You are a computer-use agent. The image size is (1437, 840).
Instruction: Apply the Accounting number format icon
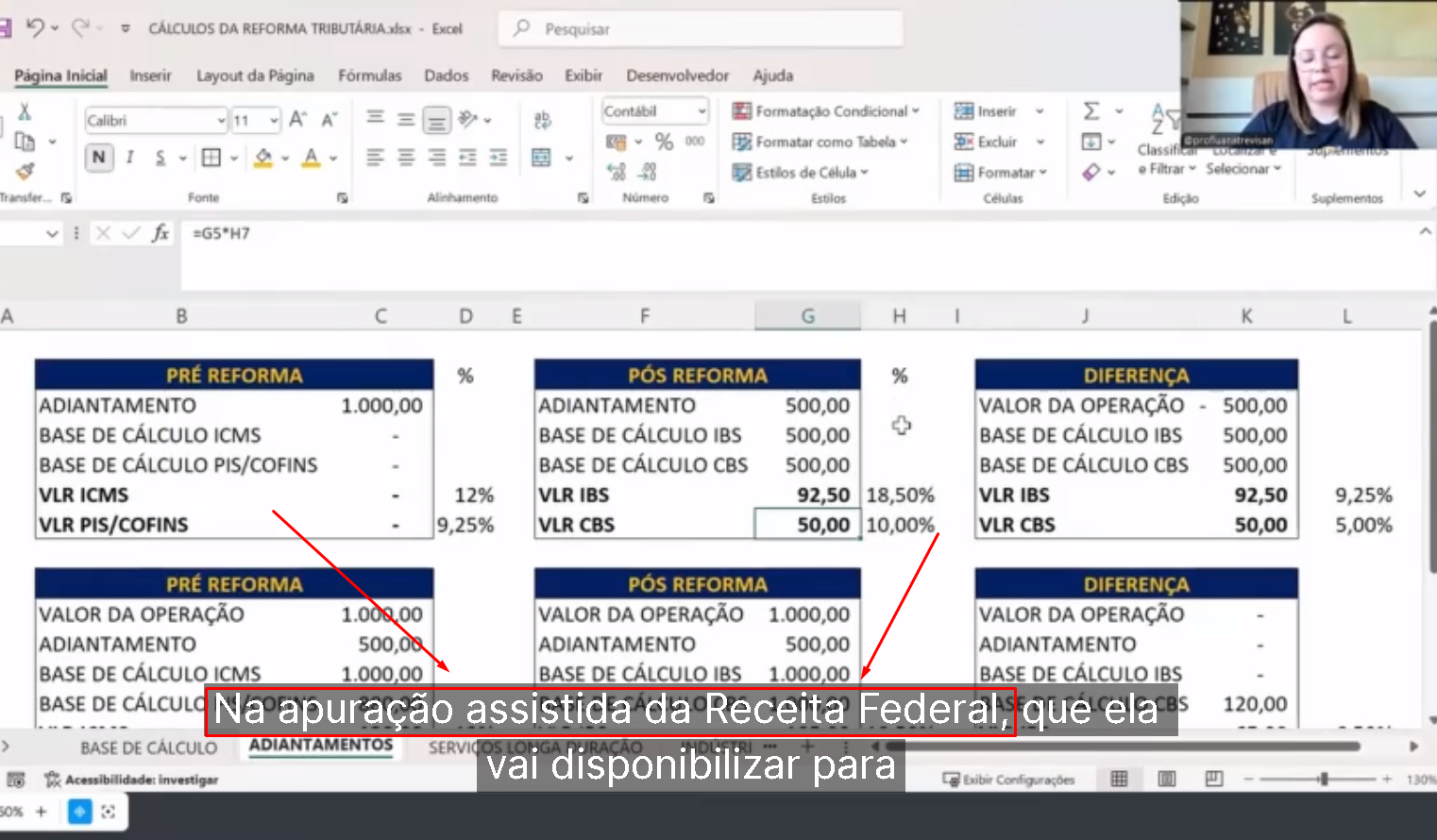point(617,142)
